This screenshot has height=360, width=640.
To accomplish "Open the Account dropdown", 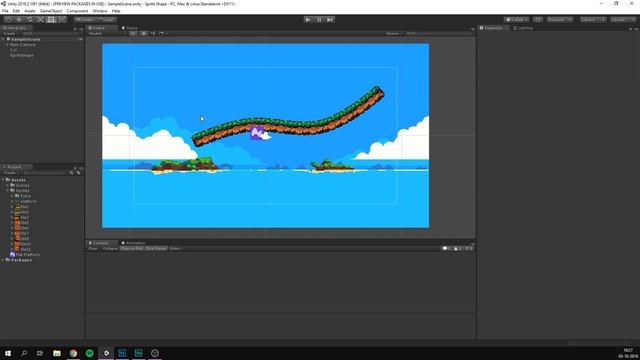I will coord(560,20).
